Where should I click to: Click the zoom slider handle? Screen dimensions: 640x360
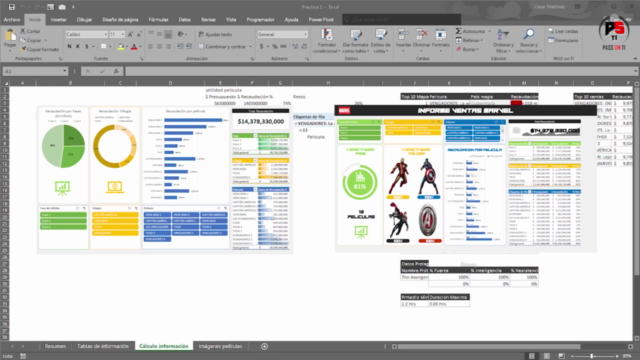591,356
